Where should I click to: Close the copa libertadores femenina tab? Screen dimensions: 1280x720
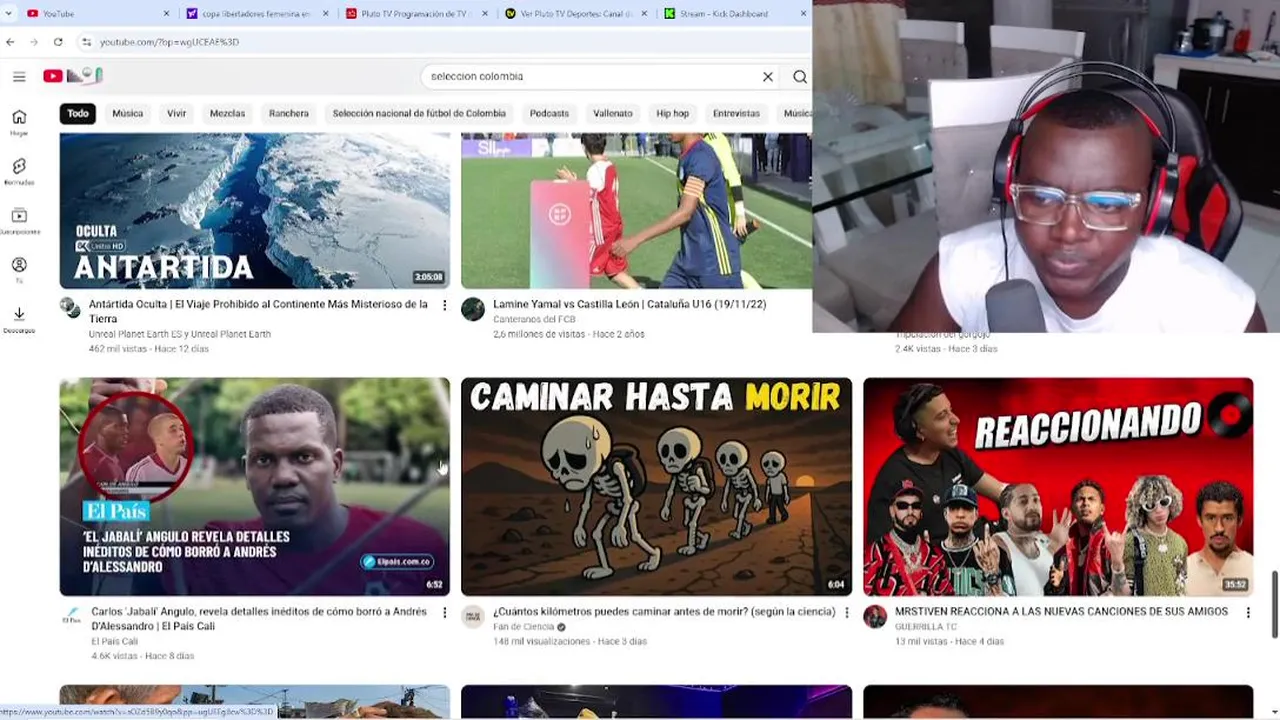click(x=325, y=14)
